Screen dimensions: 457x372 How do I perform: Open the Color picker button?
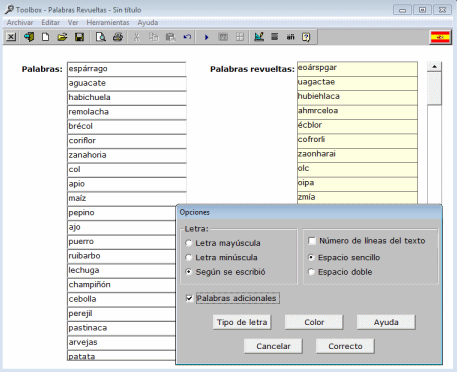(x=314, y=322)
